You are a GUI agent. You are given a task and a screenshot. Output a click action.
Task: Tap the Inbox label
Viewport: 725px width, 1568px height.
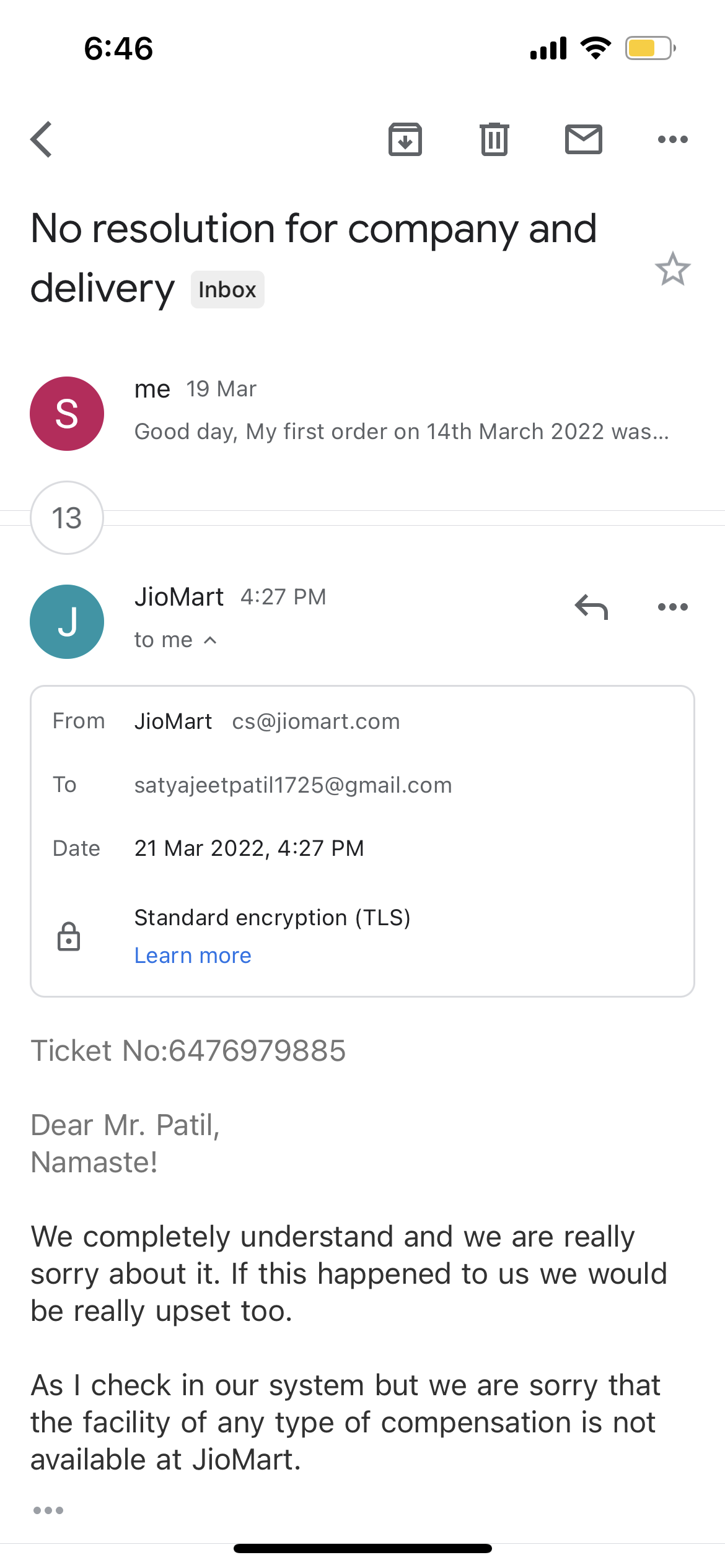coord(227,290)
